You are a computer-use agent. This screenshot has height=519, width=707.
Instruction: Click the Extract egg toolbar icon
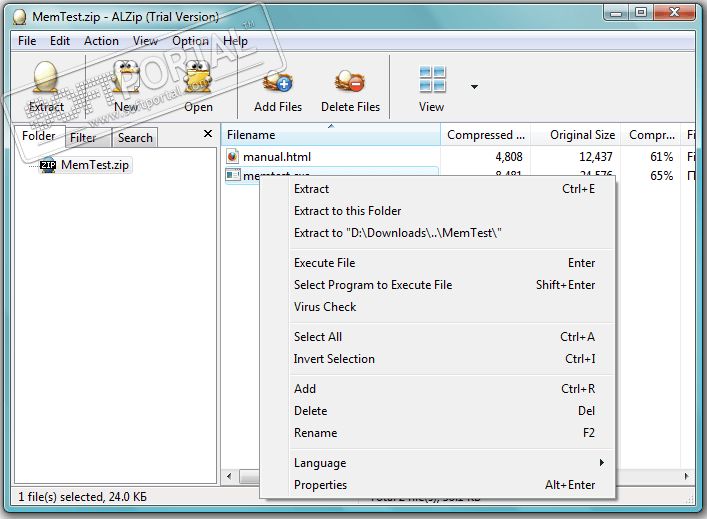click(46, 77)
